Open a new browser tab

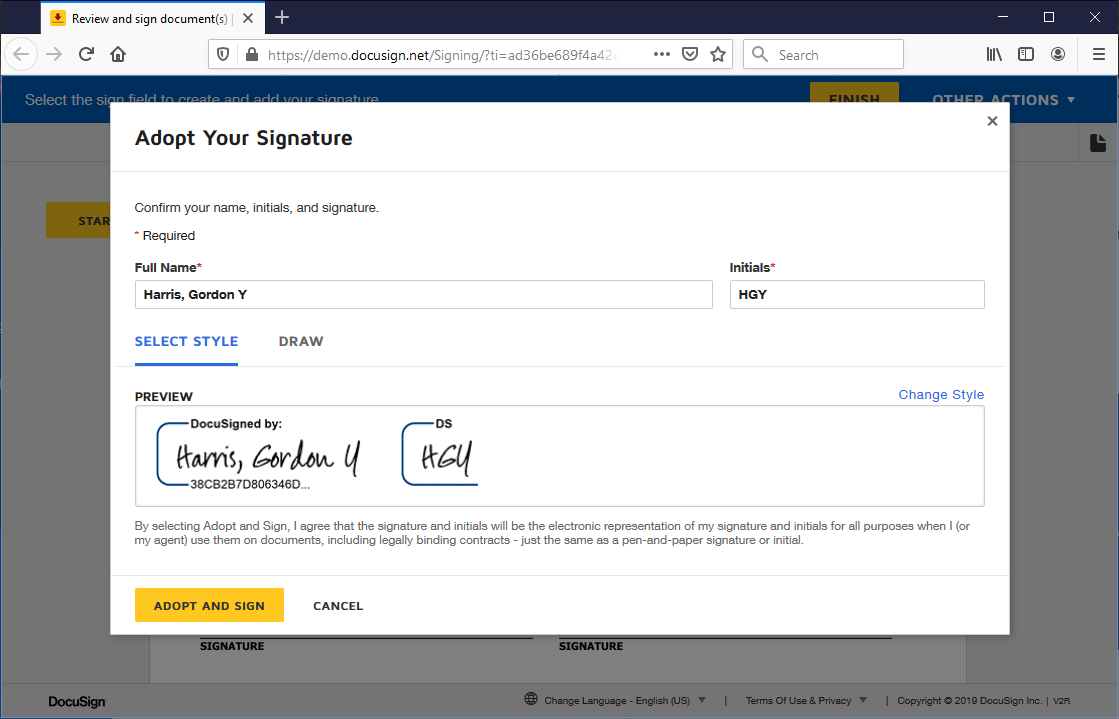tap(282, 18)
